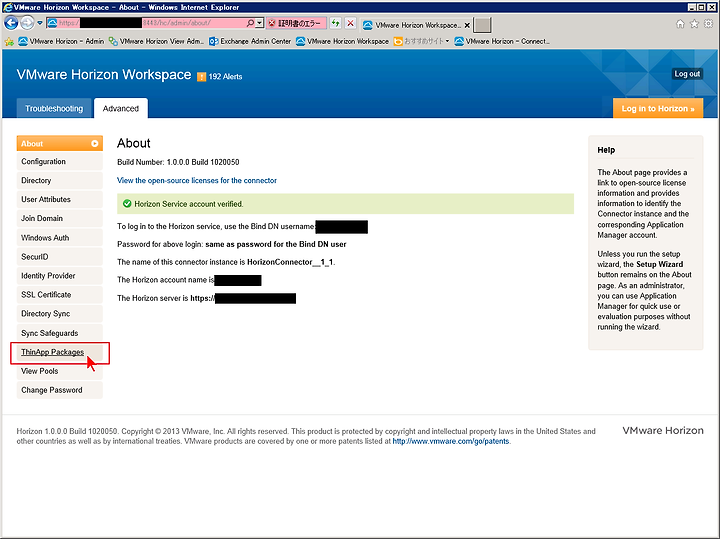720x539 pixels.
Task: Open IE Tools gear icon
Action: 709,23
